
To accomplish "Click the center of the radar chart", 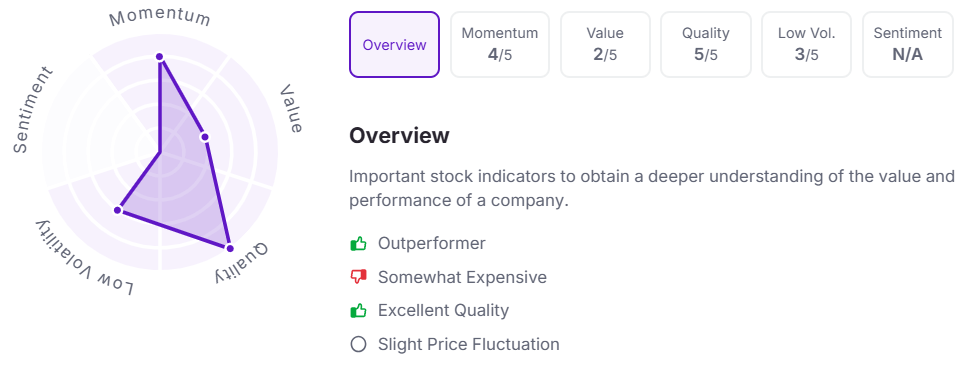I will point(160,152).
